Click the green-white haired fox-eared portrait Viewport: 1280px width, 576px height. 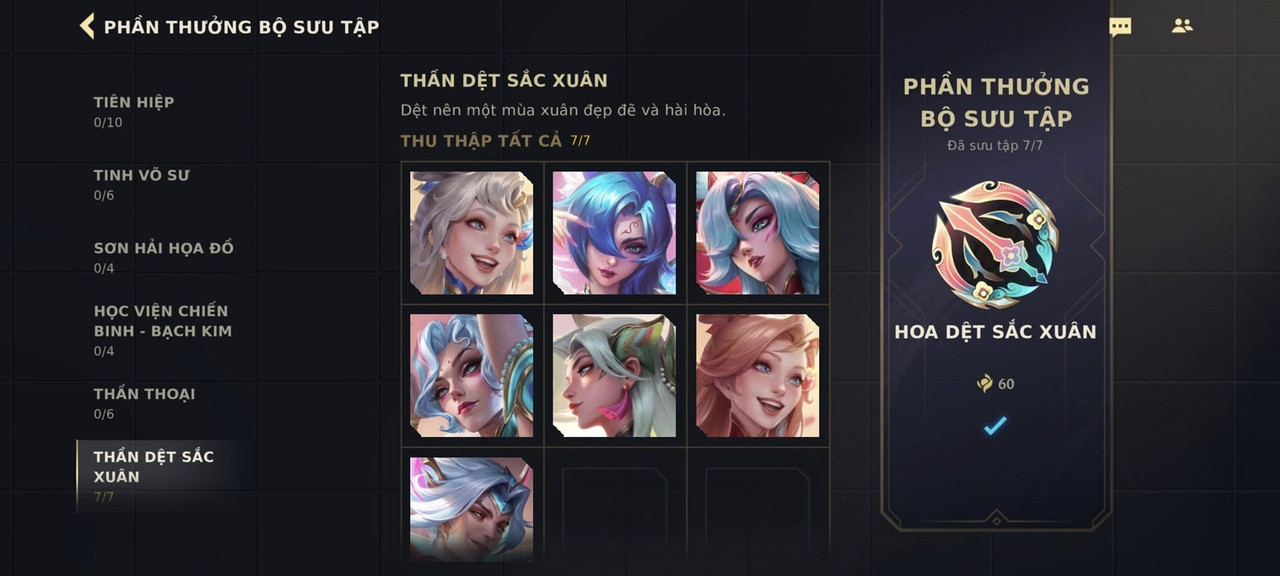pyautogui.click(x=615, y=376)
